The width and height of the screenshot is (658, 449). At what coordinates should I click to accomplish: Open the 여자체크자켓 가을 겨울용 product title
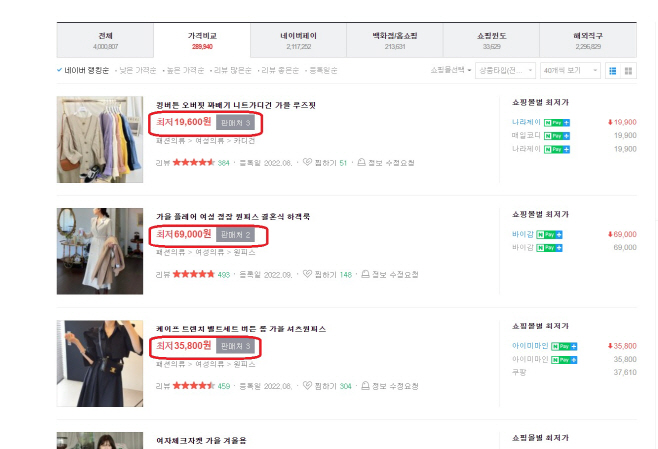(201, 440)
